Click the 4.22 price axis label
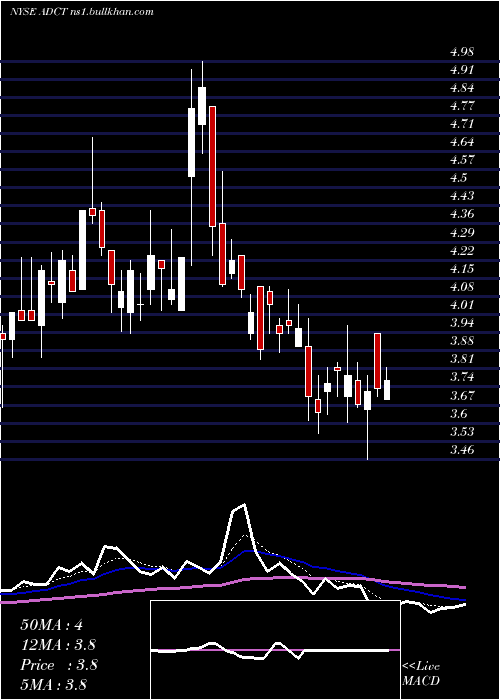Image resolution: width=500 pixels, height=700 pixels. (x=461, y=250)
